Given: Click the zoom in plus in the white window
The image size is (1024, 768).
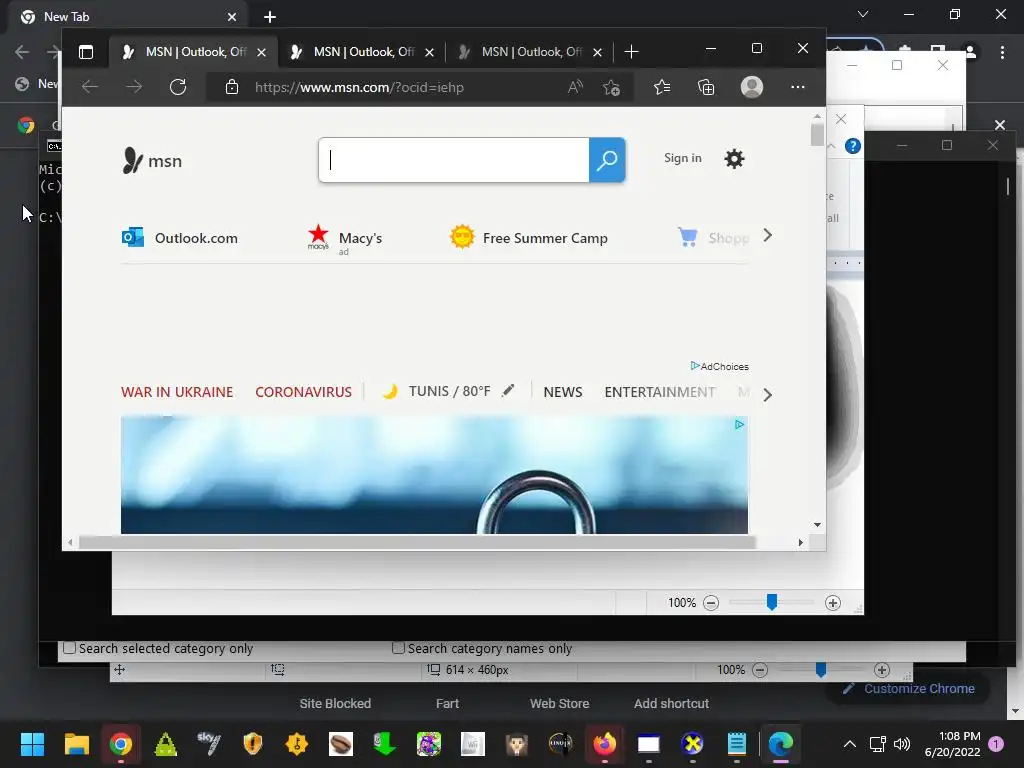Looking at the screenshot, I should [x=833, y=603].
